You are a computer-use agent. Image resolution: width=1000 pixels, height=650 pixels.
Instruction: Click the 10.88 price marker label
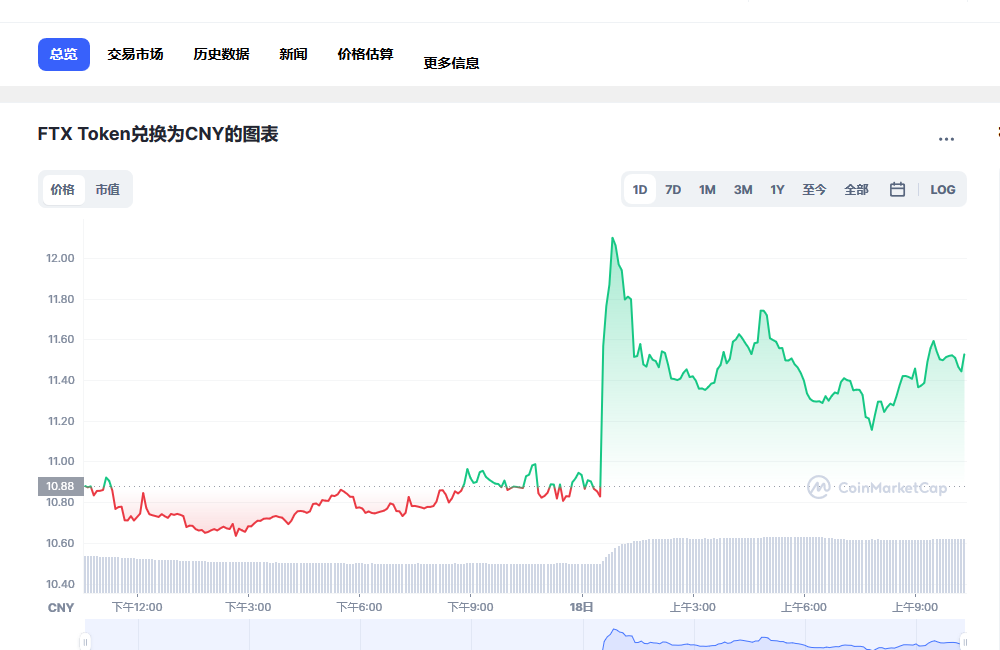[61, 486]
